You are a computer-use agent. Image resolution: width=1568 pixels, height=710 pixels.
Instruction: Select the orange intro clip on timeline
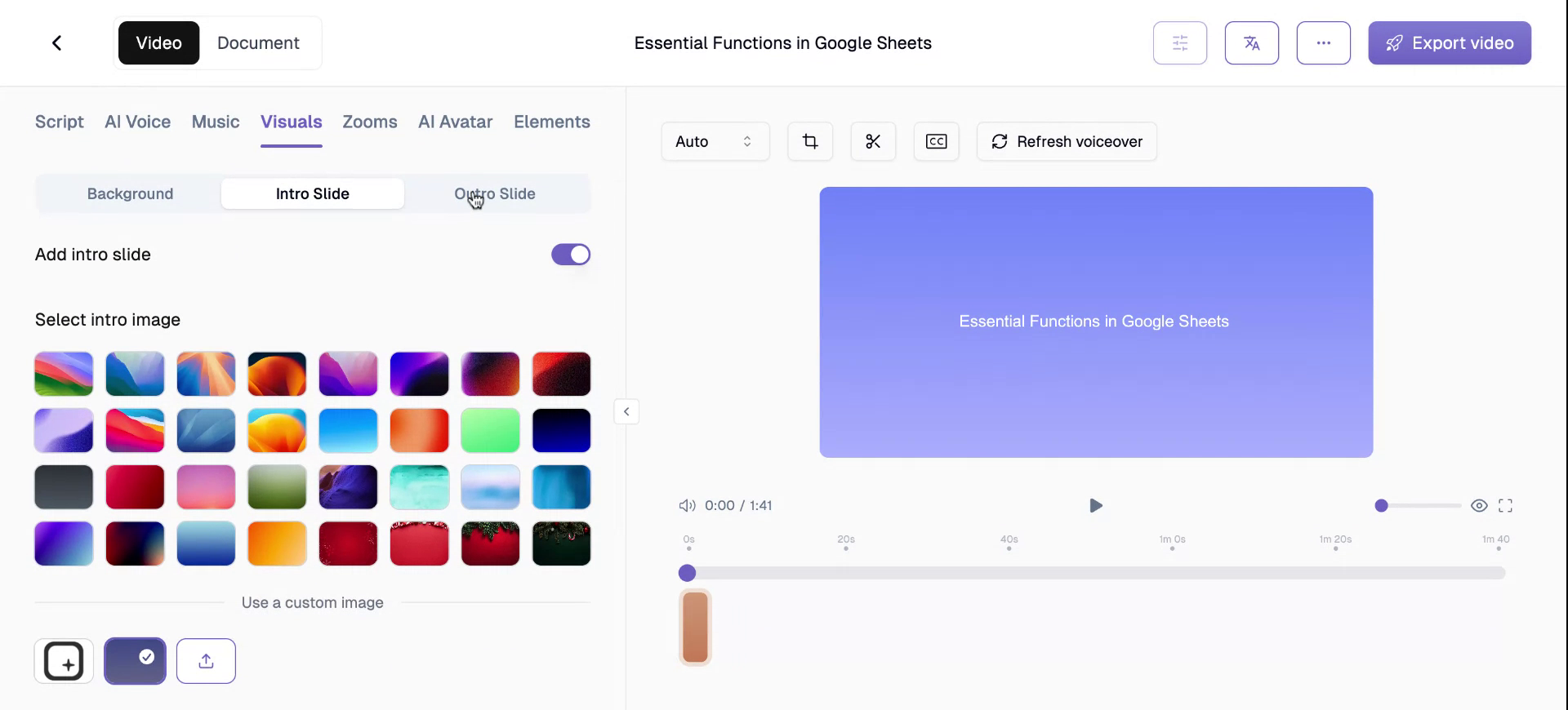pyautogui.click(x=695, y=628)
